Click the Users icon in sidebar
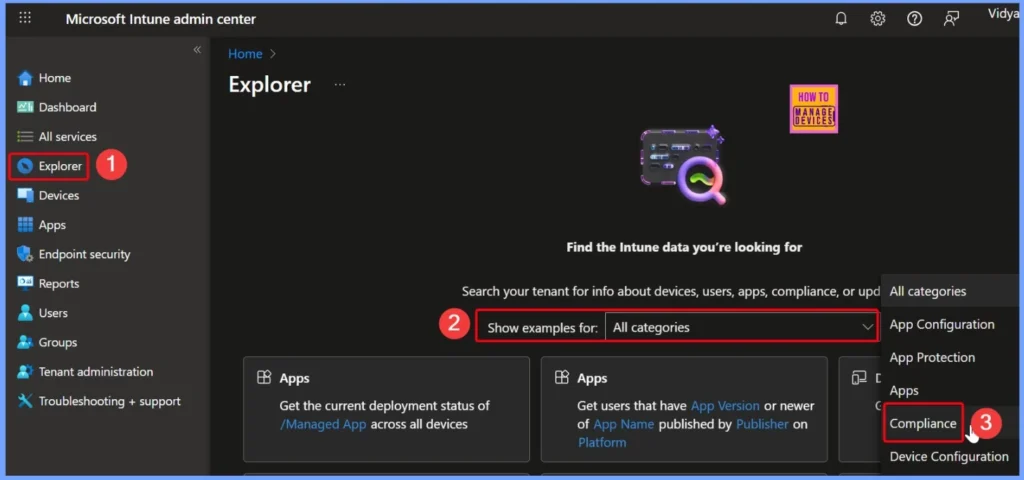The width and height of the screenshot is (1024, 480). coord(25,313)
